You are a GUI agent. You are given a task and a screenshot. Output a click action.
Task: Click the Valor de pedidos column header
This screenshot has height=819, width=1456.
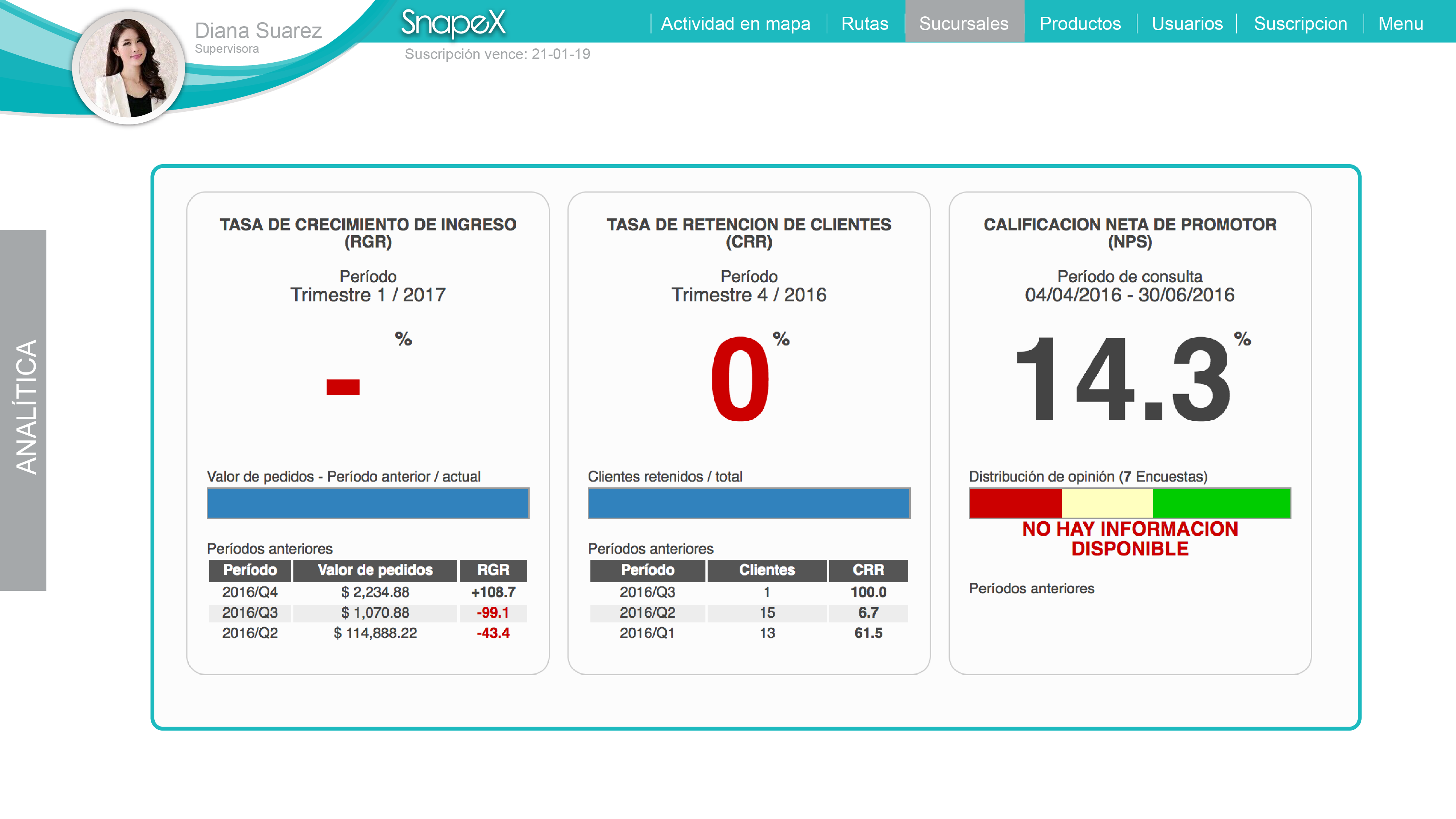coord(375,570)
